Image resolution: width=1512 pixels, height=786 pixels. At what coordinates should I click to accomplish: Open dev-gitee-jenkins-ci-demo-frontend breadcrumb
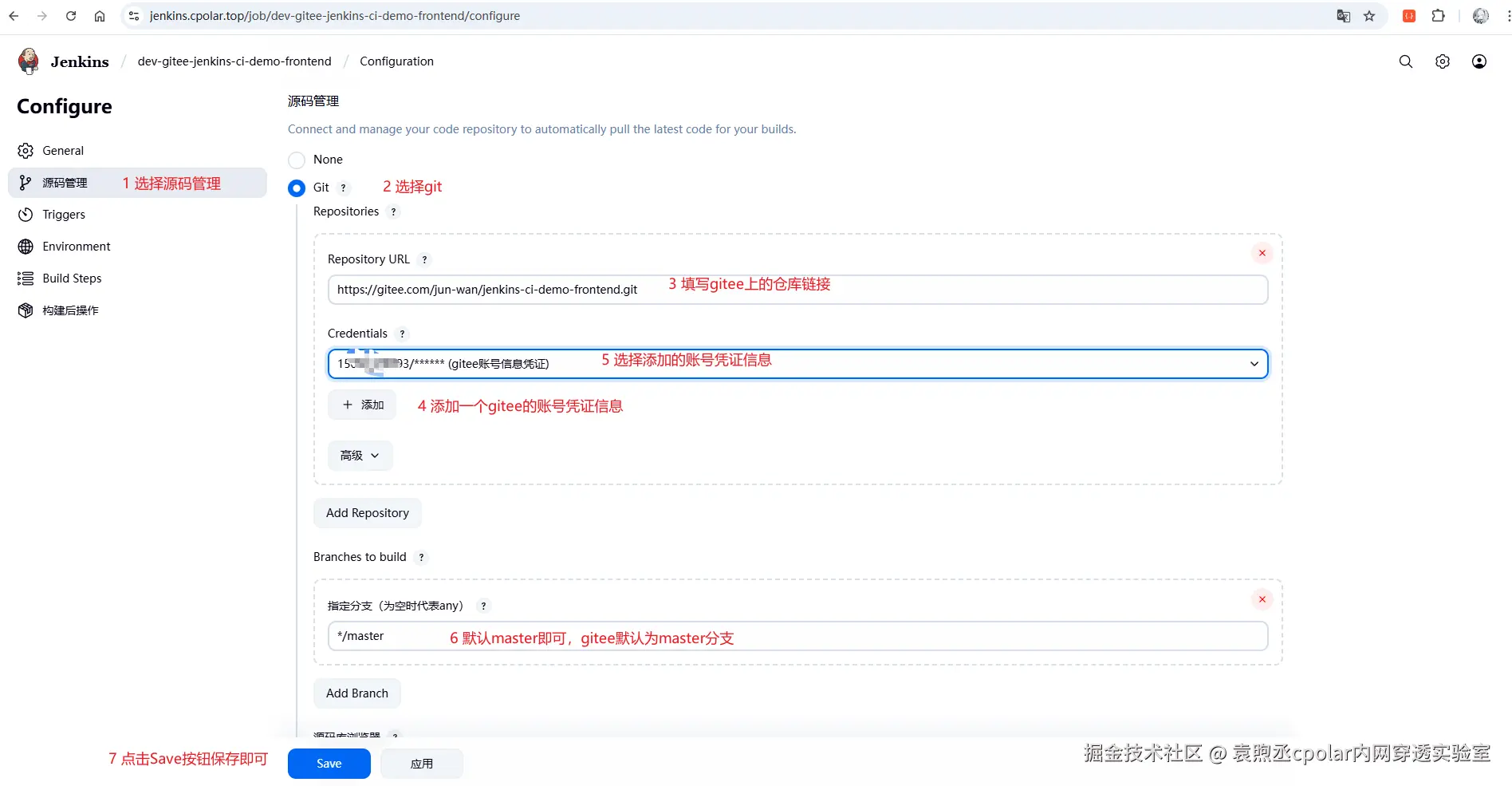point(234,61)
